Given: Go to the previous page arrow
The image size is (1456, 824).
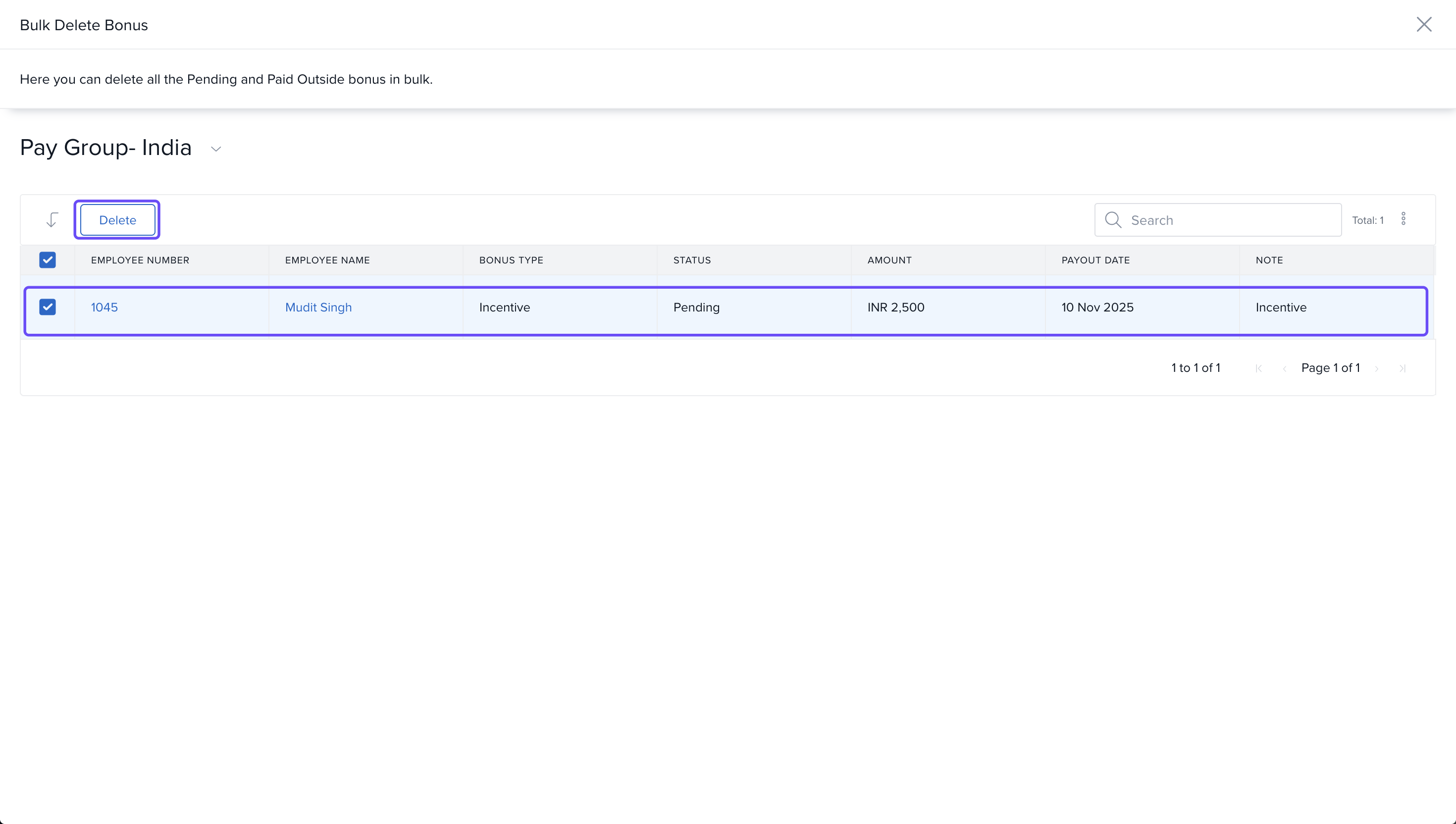Looking at the screenshot, I should (1285, 368).
